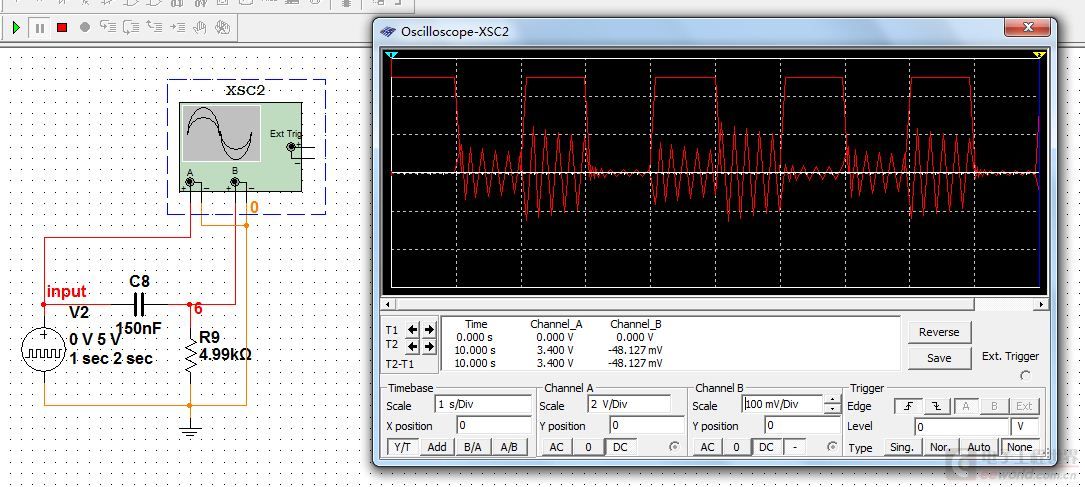The height and width of the screenshot is (487, 1085).
Task: Click the waveform scrollbar right arrow
Action: (1041, 304)
